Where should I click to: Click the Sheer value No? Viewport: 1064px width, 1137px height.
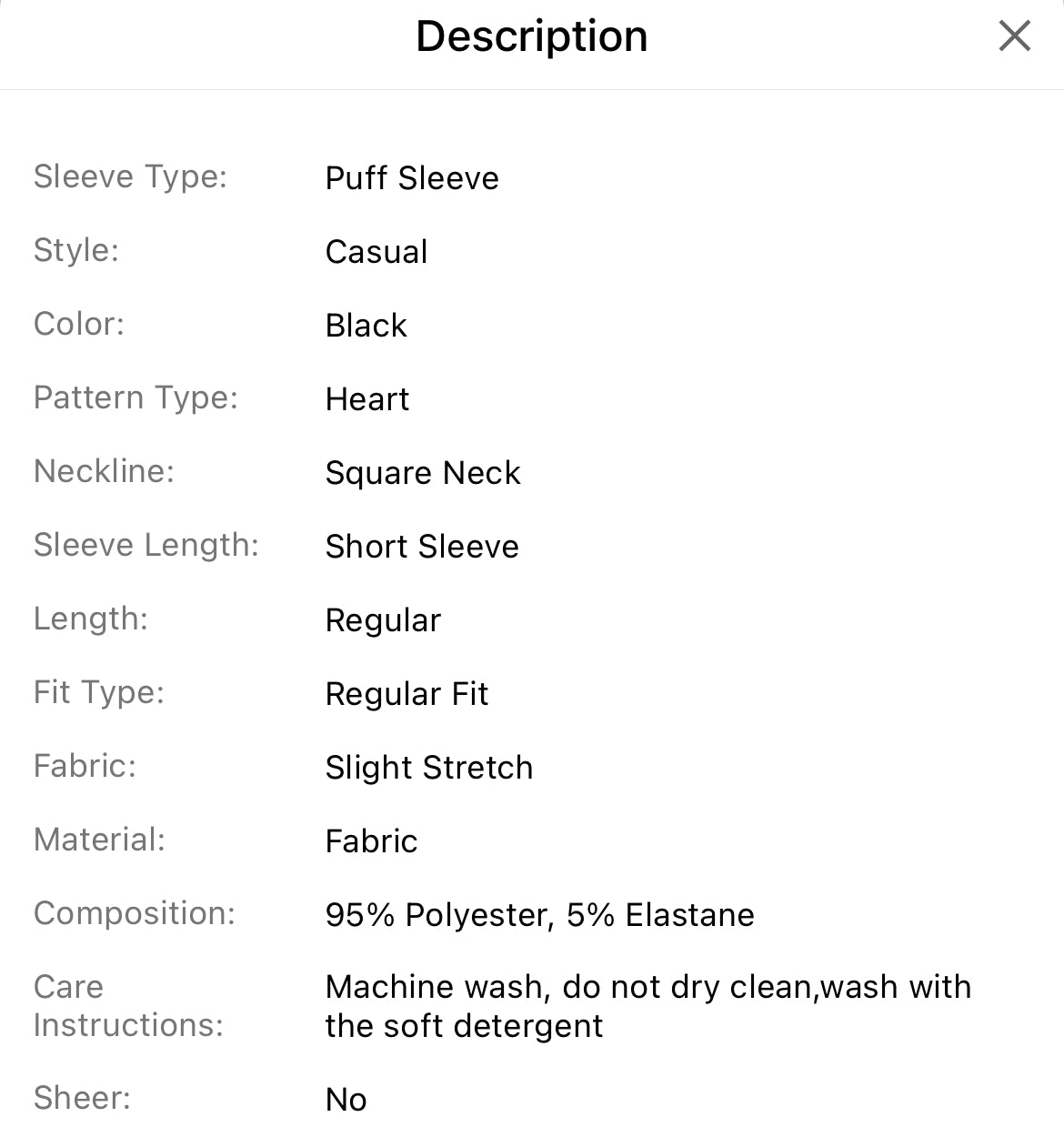(346, 1099)
